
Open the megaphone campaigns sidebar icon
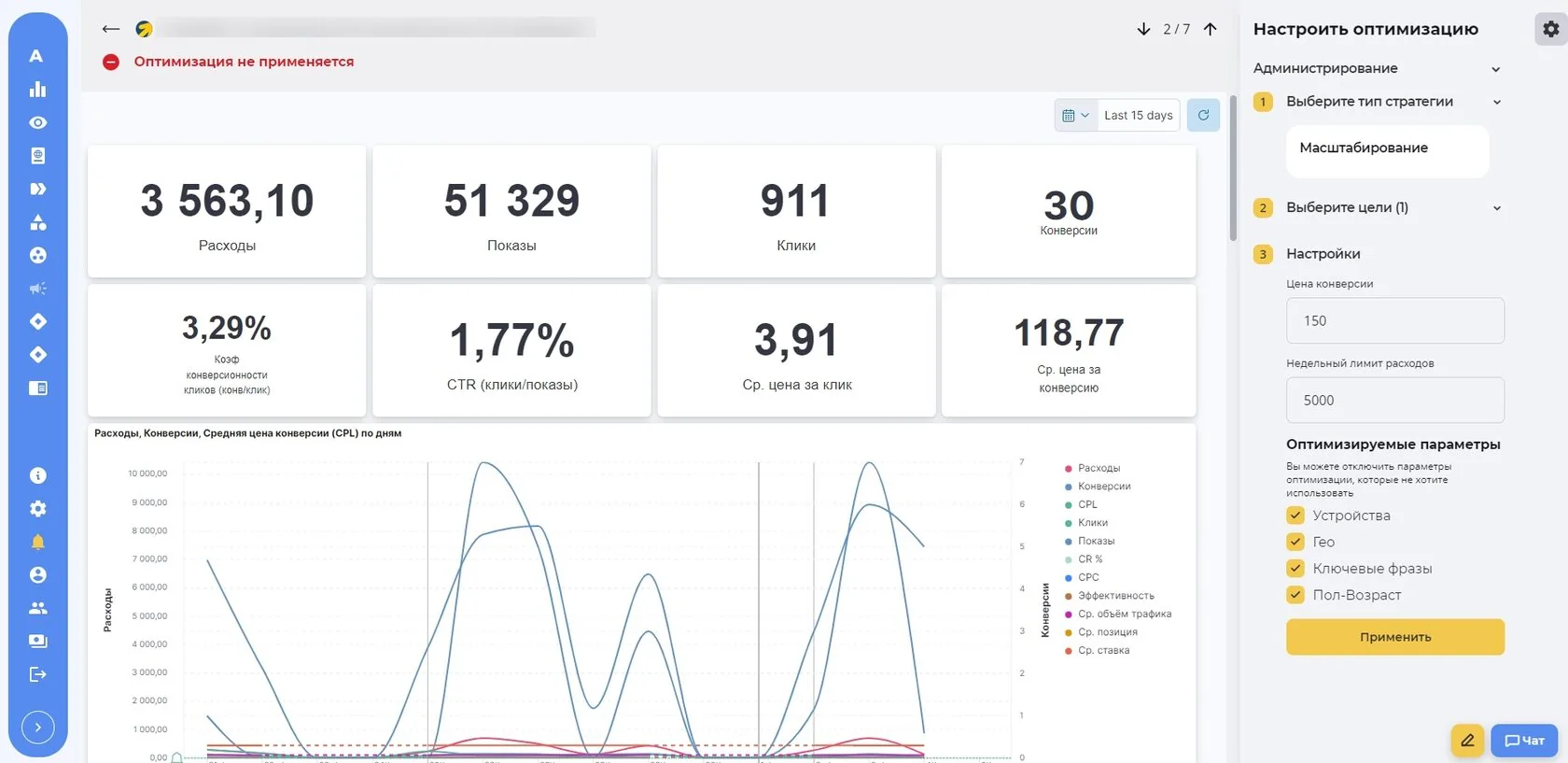click(x=37, y=289)
